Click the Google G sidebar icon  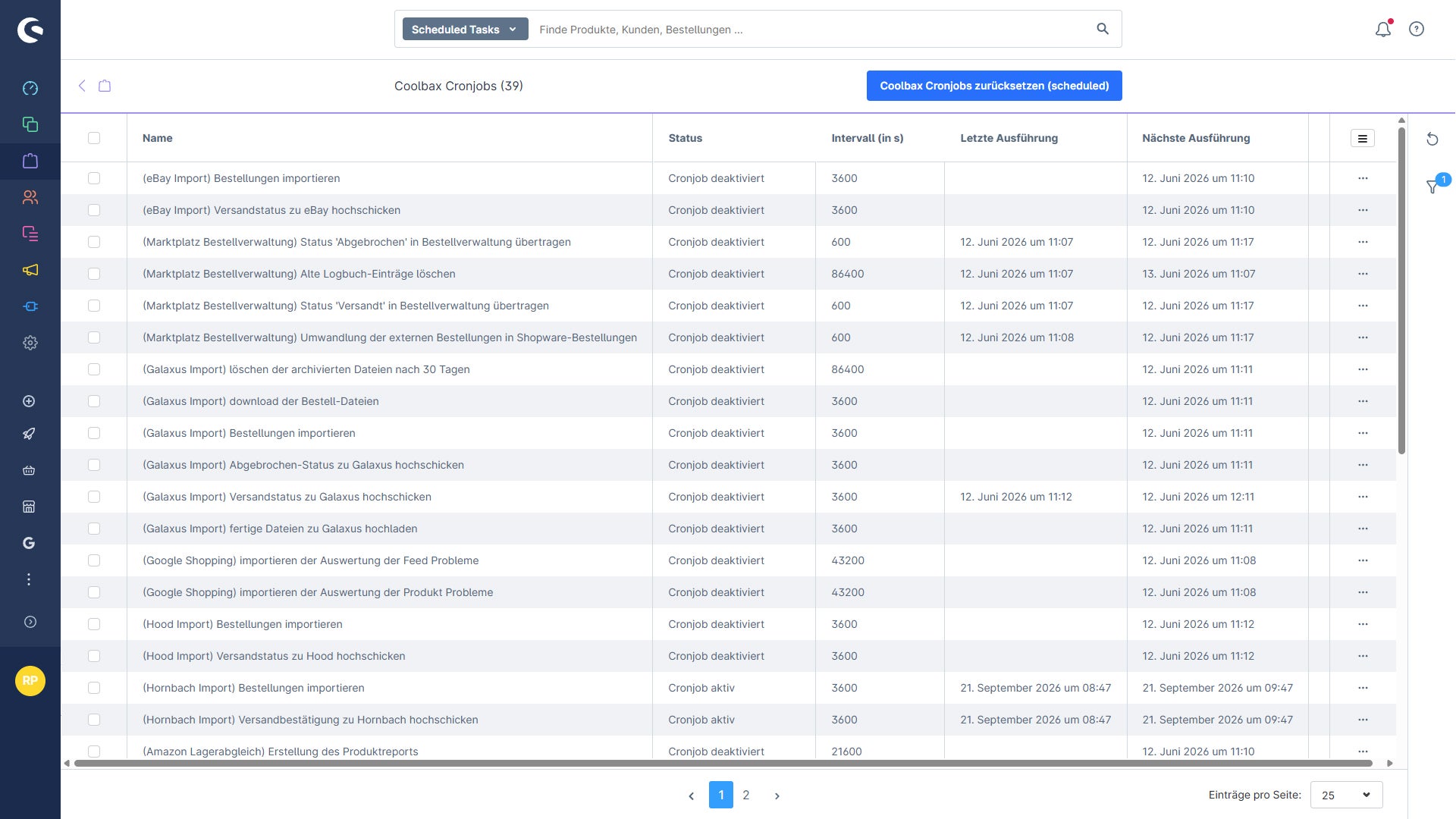tap(29, 543)
